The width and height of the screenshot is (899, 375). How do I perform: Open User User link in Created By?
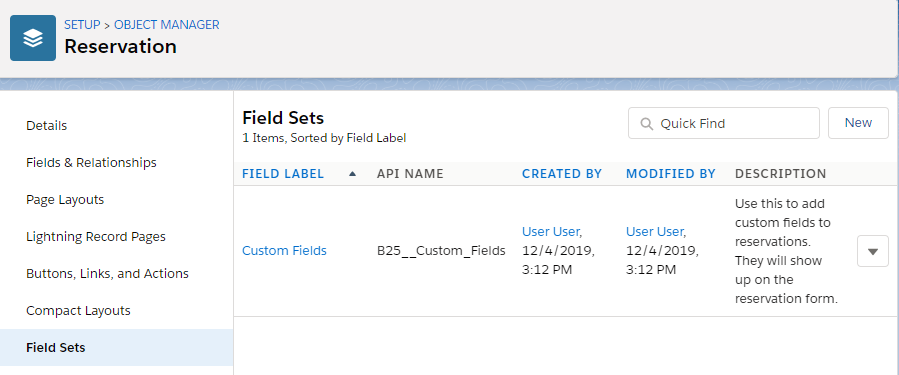(x=551, y=232)
